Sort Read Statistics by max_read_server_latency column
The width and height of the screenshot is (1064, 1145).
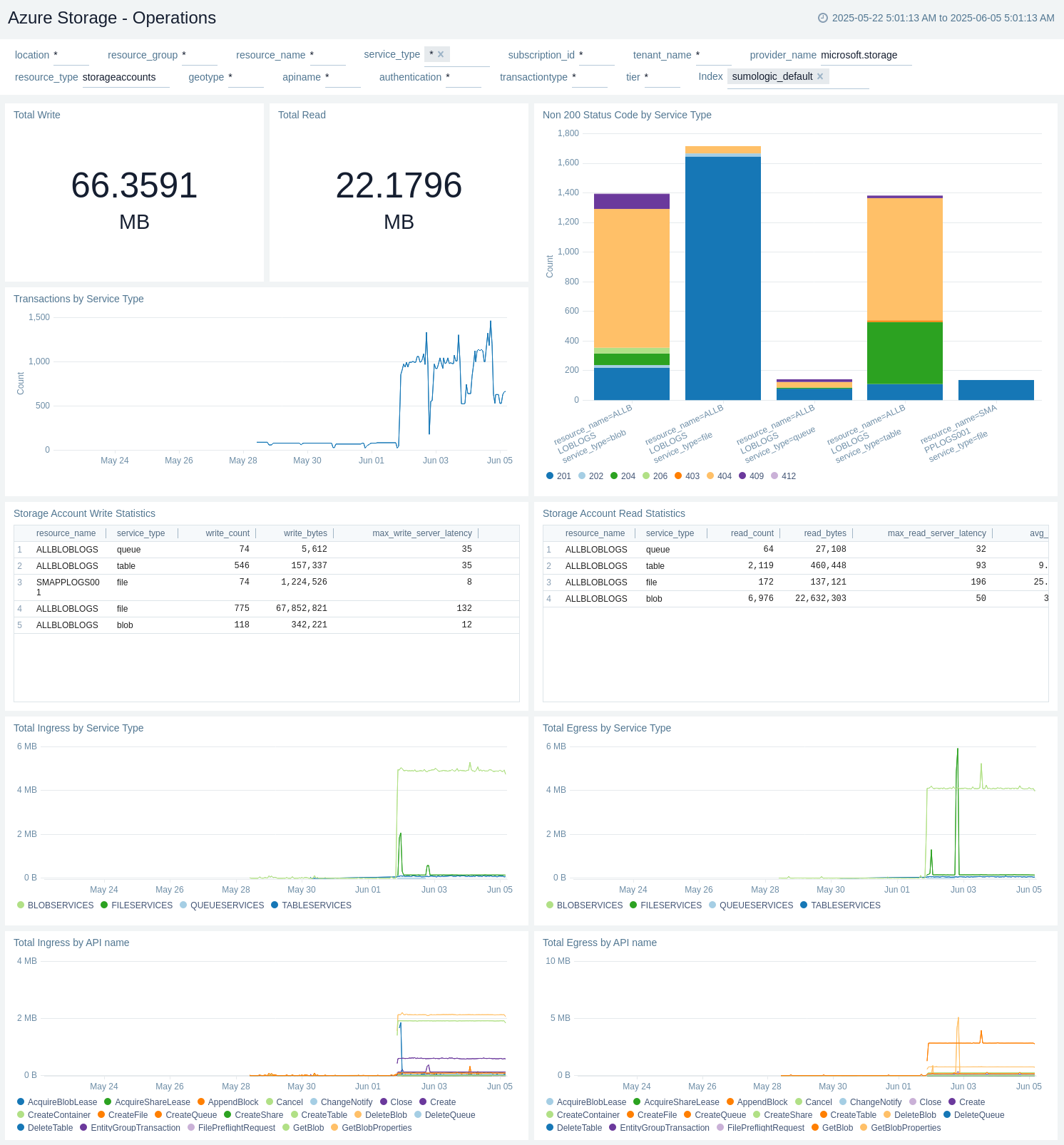tap(937, 533)
